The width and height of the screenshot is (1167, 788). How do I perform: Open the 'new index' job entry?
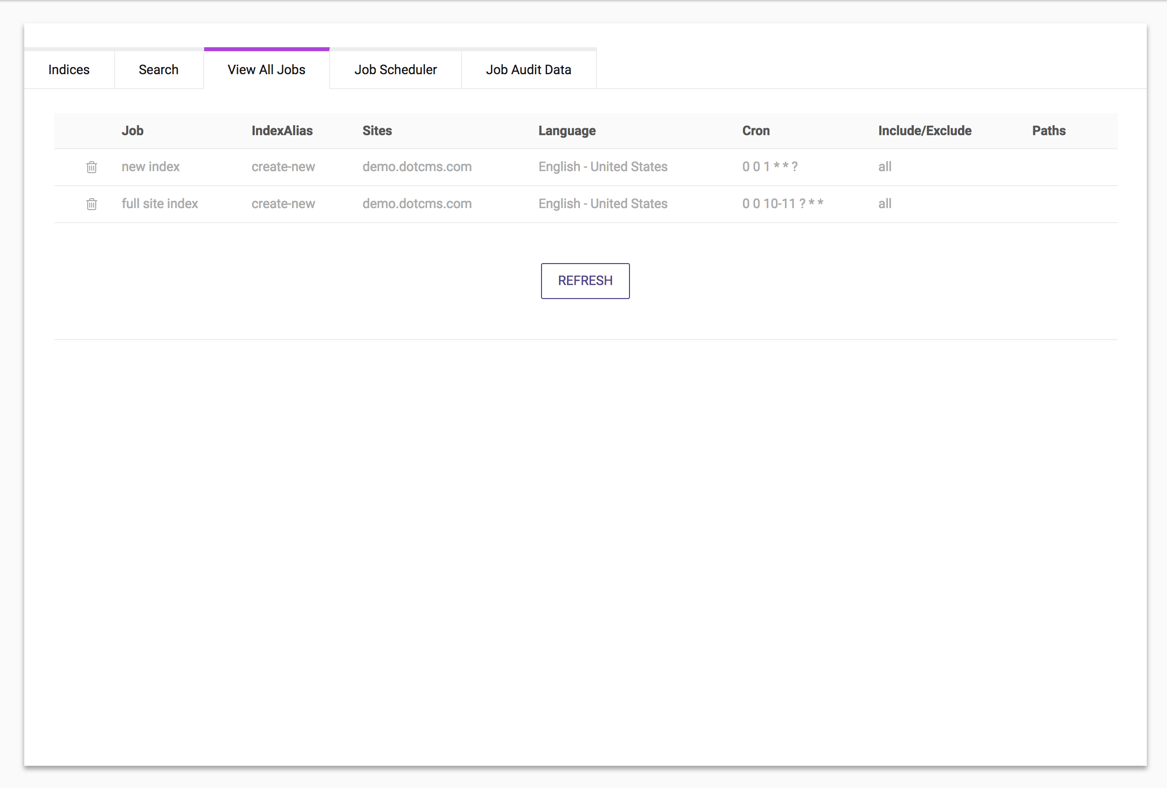150,167
